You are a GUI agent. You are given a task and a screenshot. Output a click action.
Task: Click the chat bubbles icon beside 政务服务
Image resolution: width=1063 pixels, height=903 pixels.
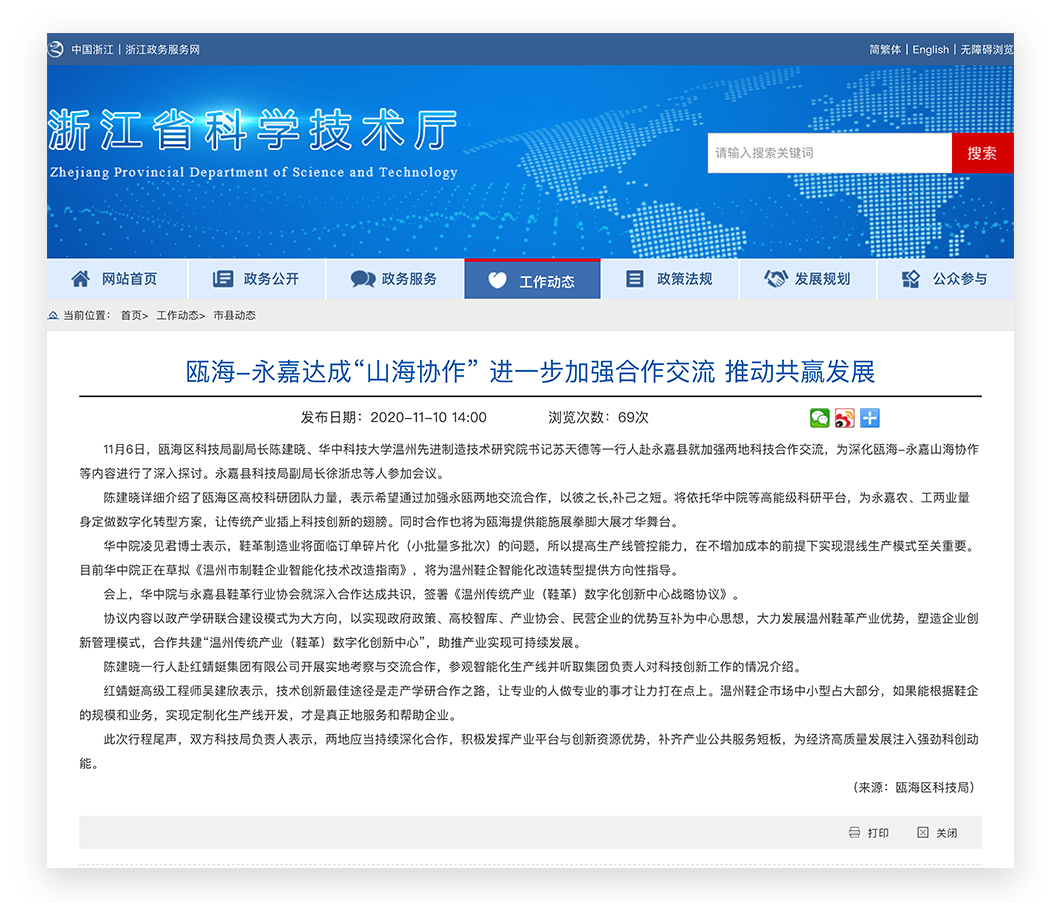tap(363, 279)
